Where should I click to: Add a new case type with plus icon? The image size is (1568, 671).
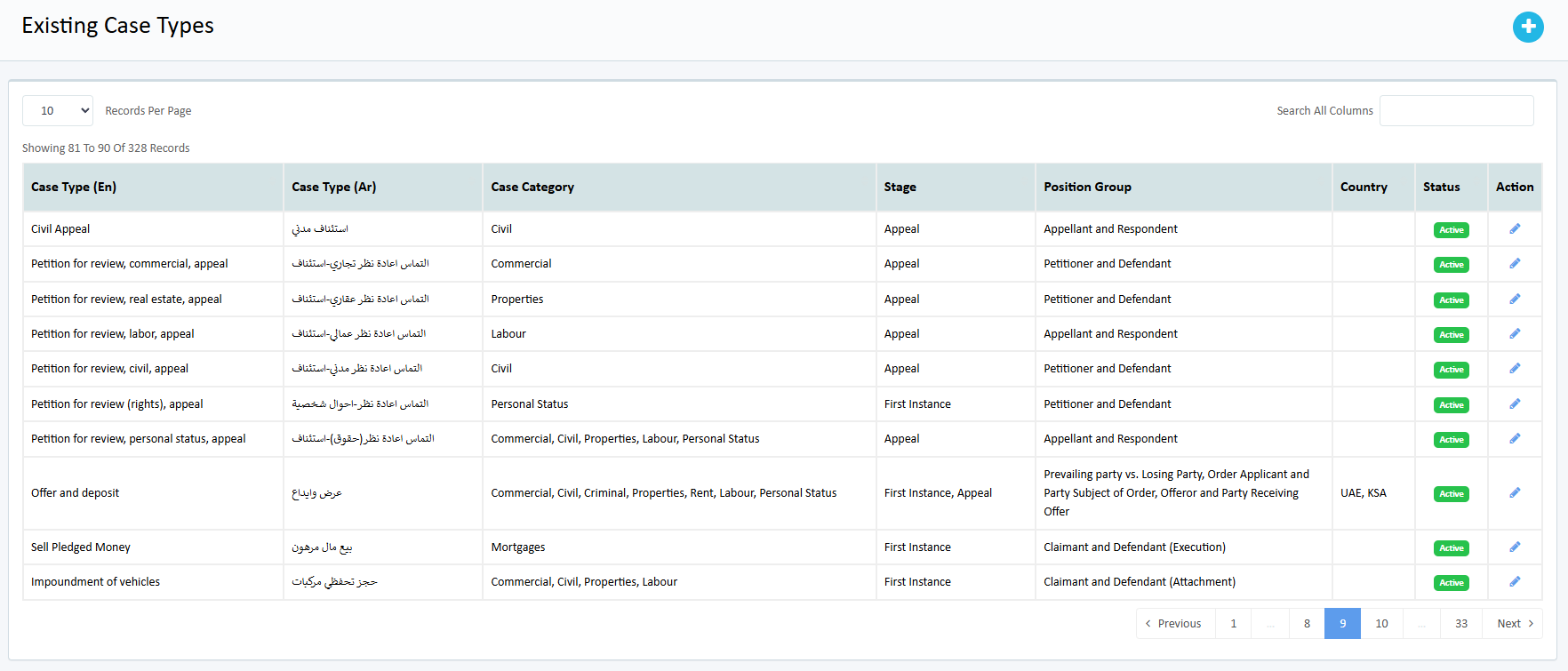1528,27
